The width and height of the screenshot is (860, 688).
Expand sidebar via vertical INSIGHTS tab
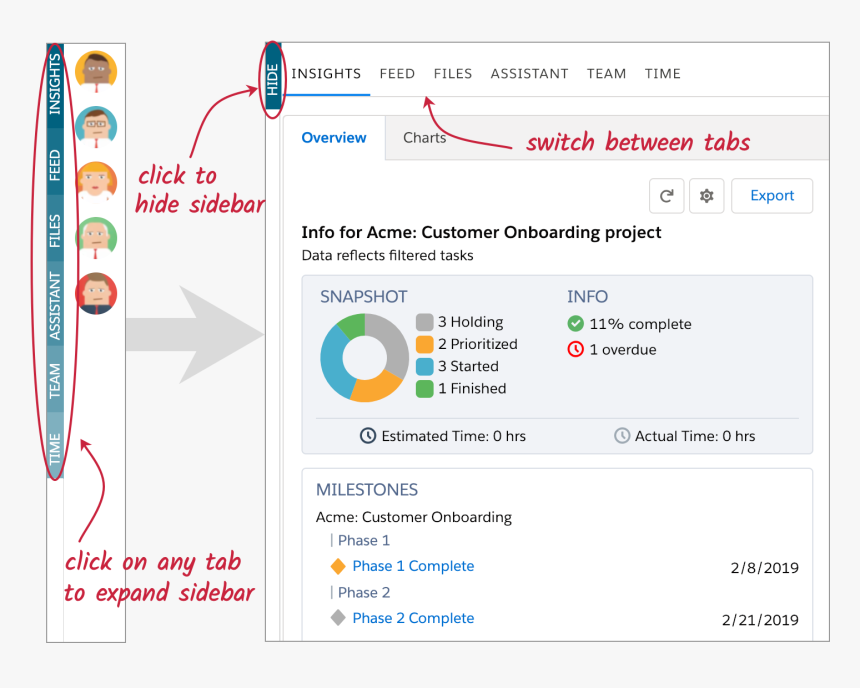click(x=55, y=84)
